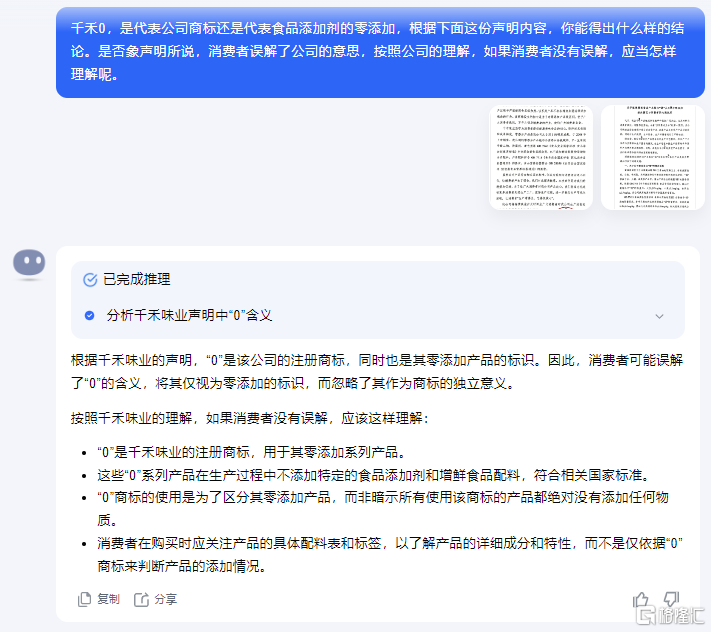Open the second attached document thumbnail
The width and height of the screenshot is (711, 632).
coord(653,157)
